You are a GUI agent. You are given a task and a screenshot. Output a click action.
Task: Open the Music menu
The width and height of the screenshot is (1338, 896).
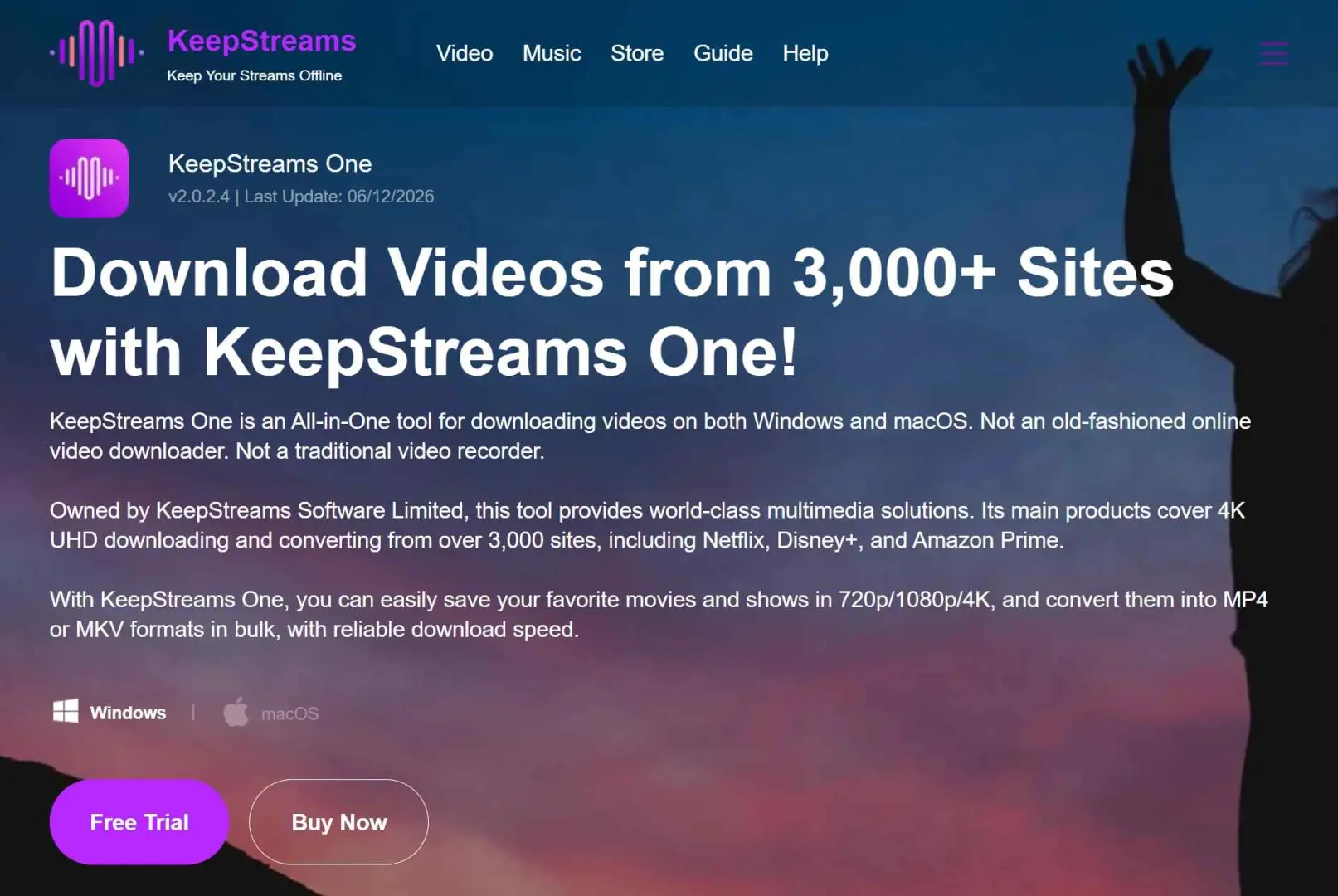pyautogui.click(x=552, y=53)
